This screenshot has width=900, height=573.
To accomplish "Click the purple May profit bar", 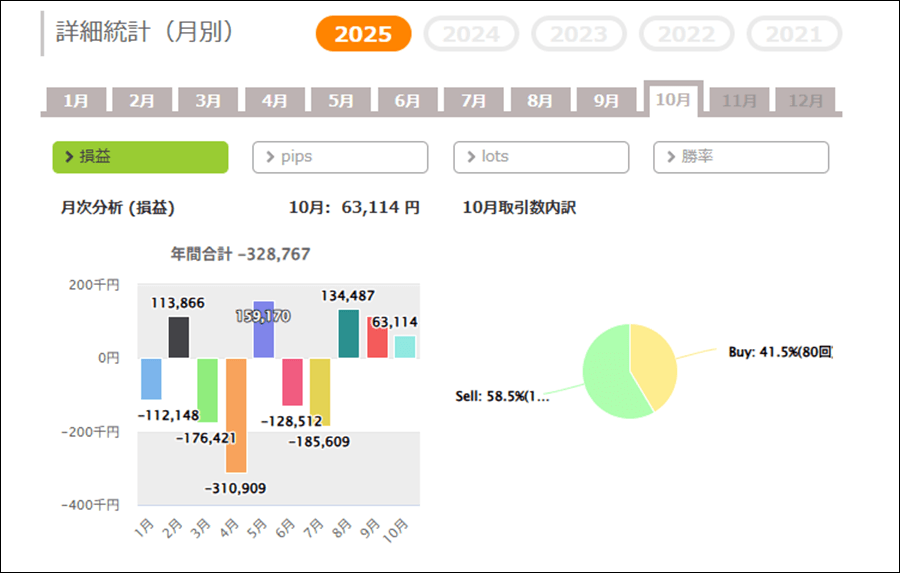I will pos(264,330).
